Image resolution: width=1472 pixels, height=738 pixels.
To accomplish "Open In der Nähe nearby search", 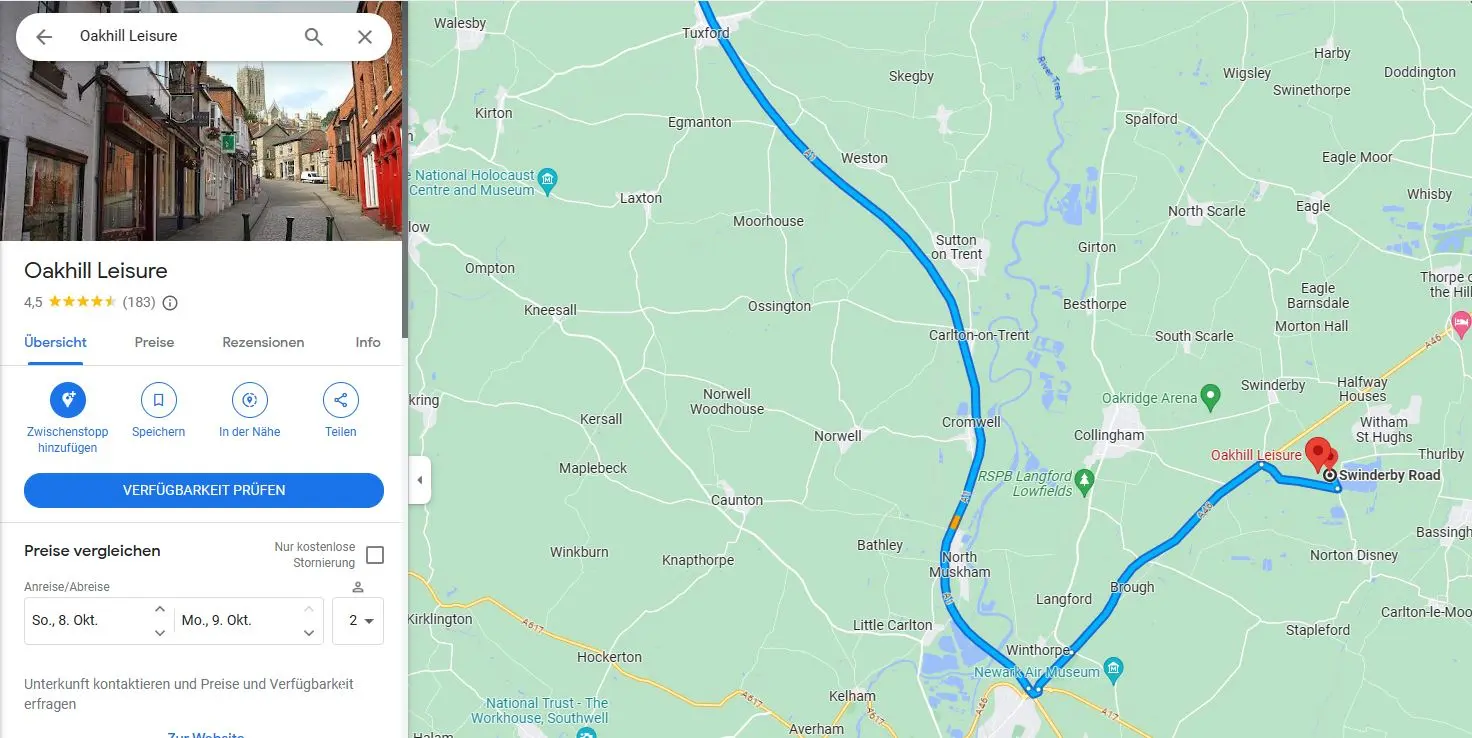I will coord(250,400).
